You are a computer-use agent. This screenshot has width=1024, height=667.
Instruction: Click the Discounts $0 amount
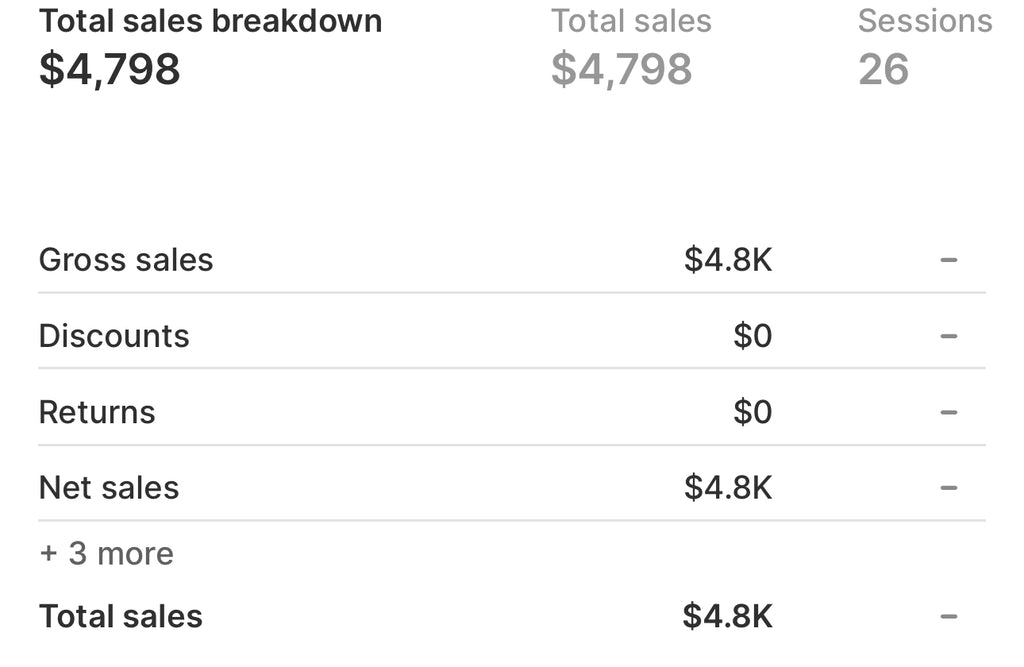(x=752, y=336)
